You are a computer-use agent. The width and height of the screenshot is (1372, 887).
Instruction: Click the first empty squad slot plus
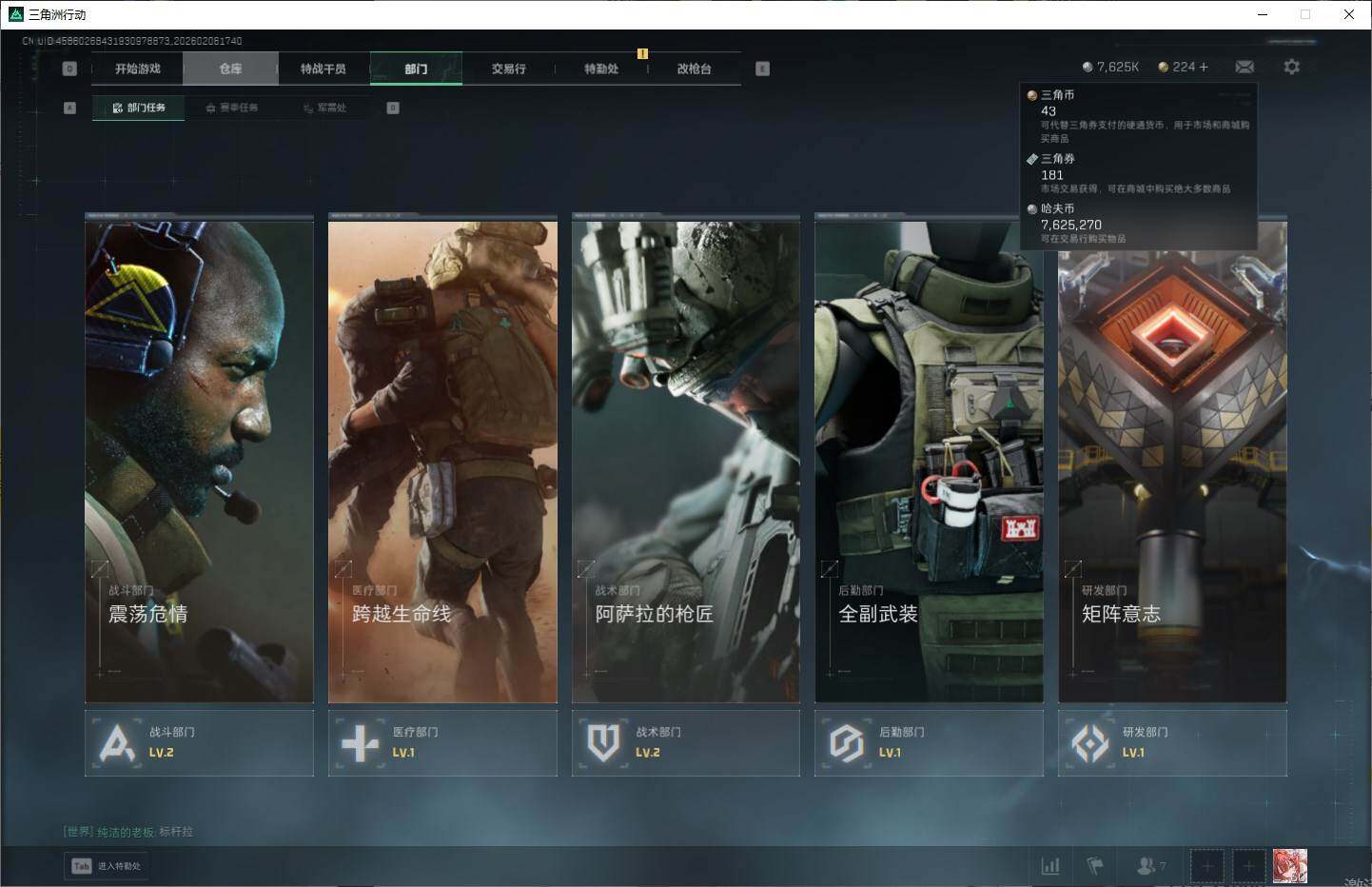1206,866
